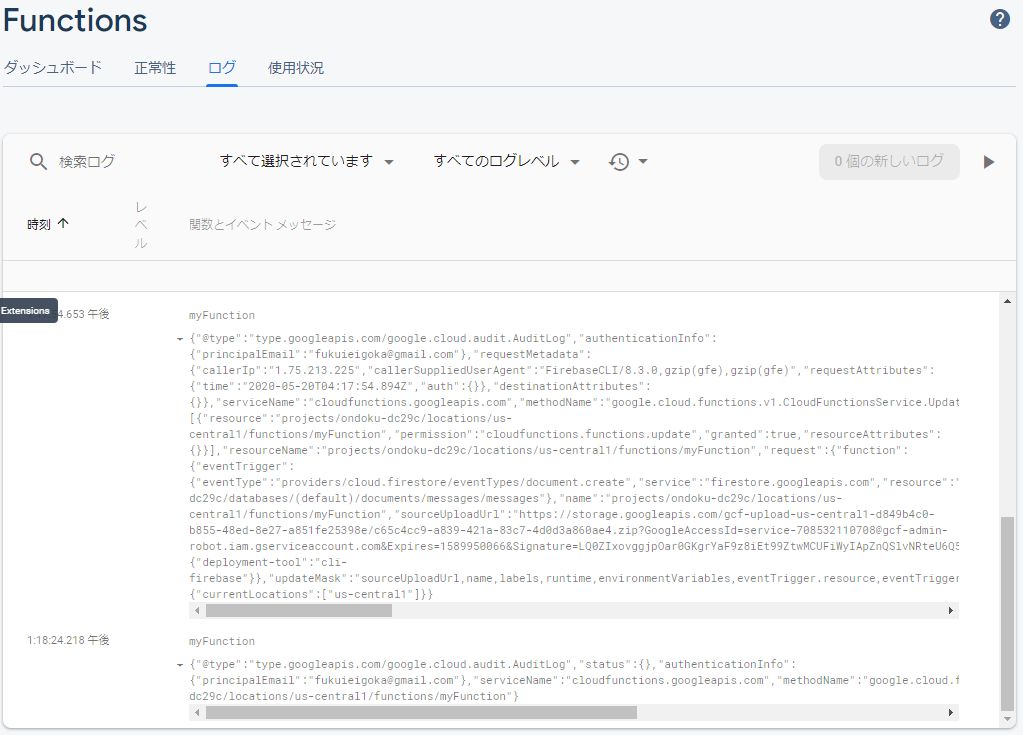Screen dimensions: 1023x735
Task: Click the vertical scrollbar down arrow
Action: [1007, 719]
